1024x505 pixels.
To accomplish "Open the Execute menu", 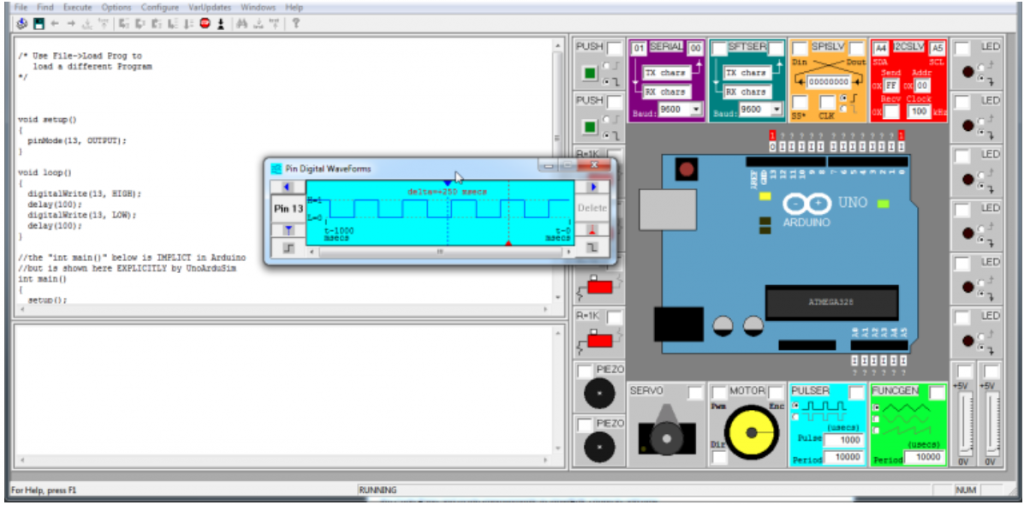I will click(x=77, y=7).
